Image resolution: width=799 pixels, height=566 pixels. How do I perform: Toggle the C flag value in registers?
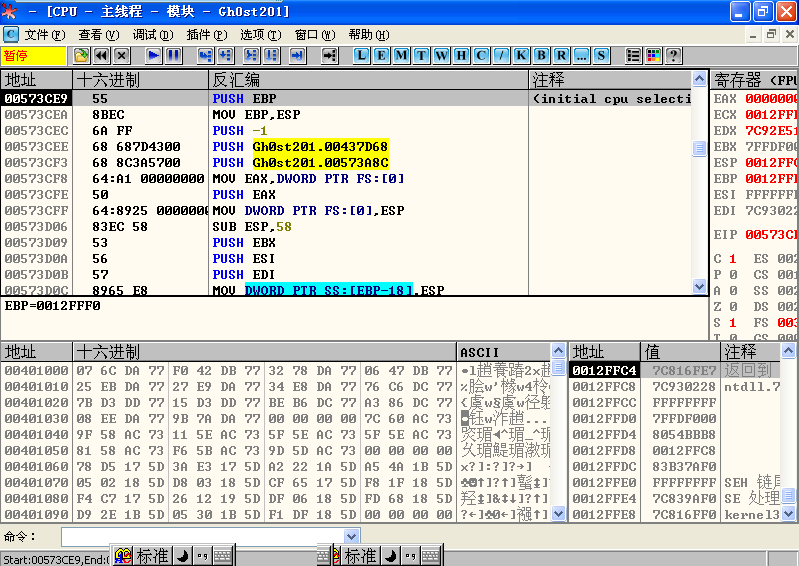click(733, 258)
